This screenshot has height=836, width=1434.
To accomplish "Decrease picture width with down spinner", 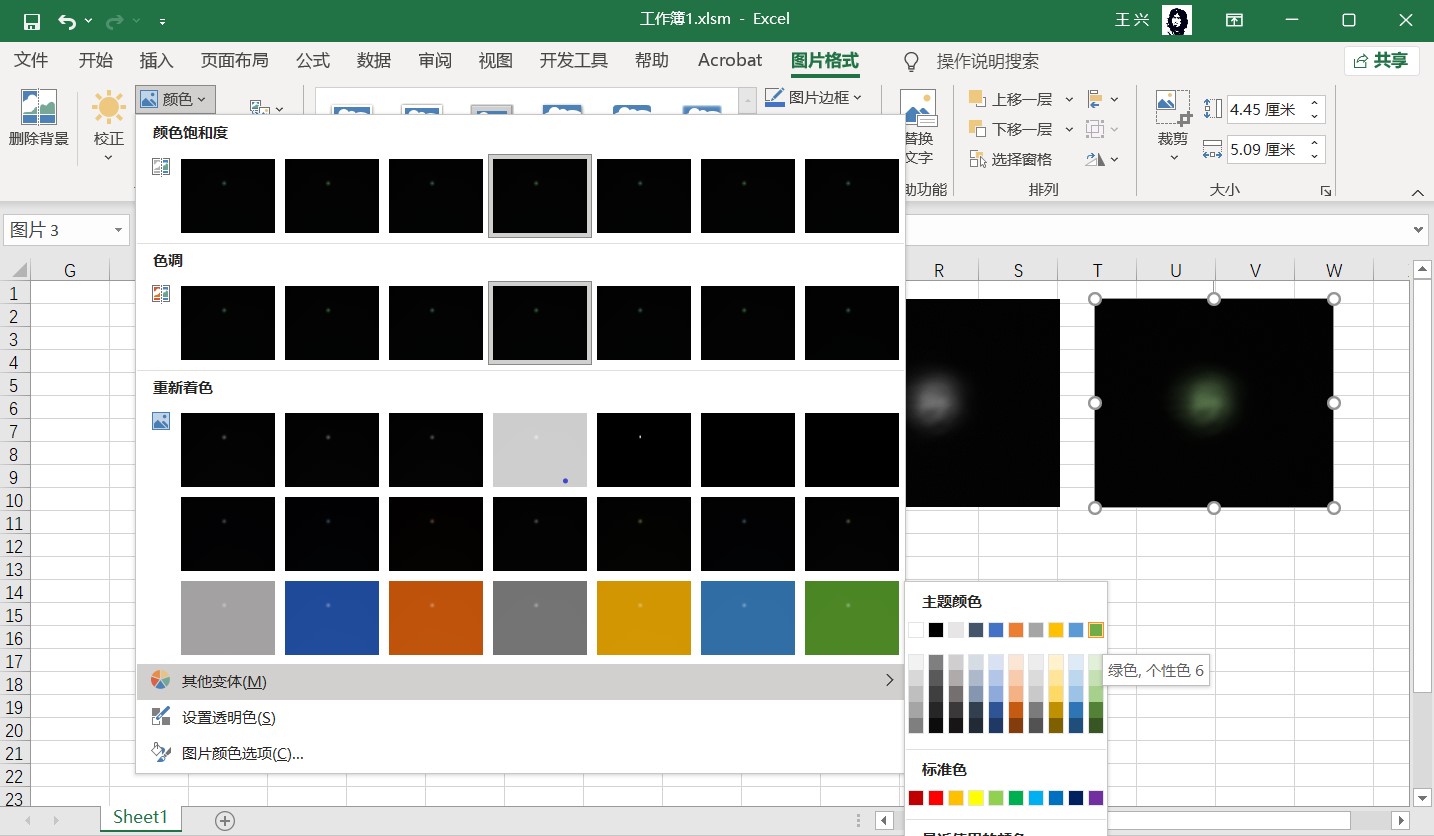I will [1316, 156].
